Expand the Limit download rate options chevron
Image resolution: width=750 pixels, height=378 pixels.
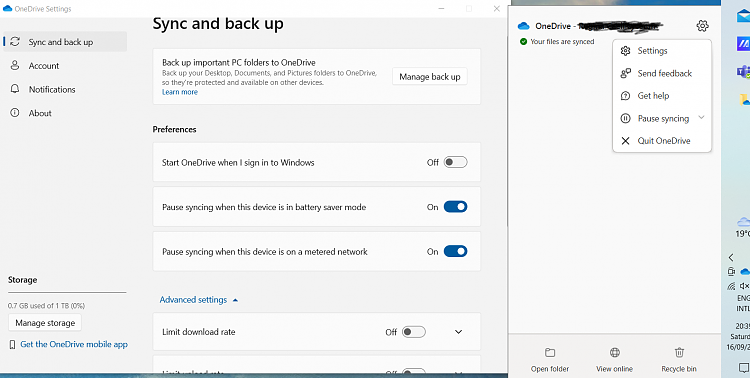pyautogui.click(x=458, y=332)
